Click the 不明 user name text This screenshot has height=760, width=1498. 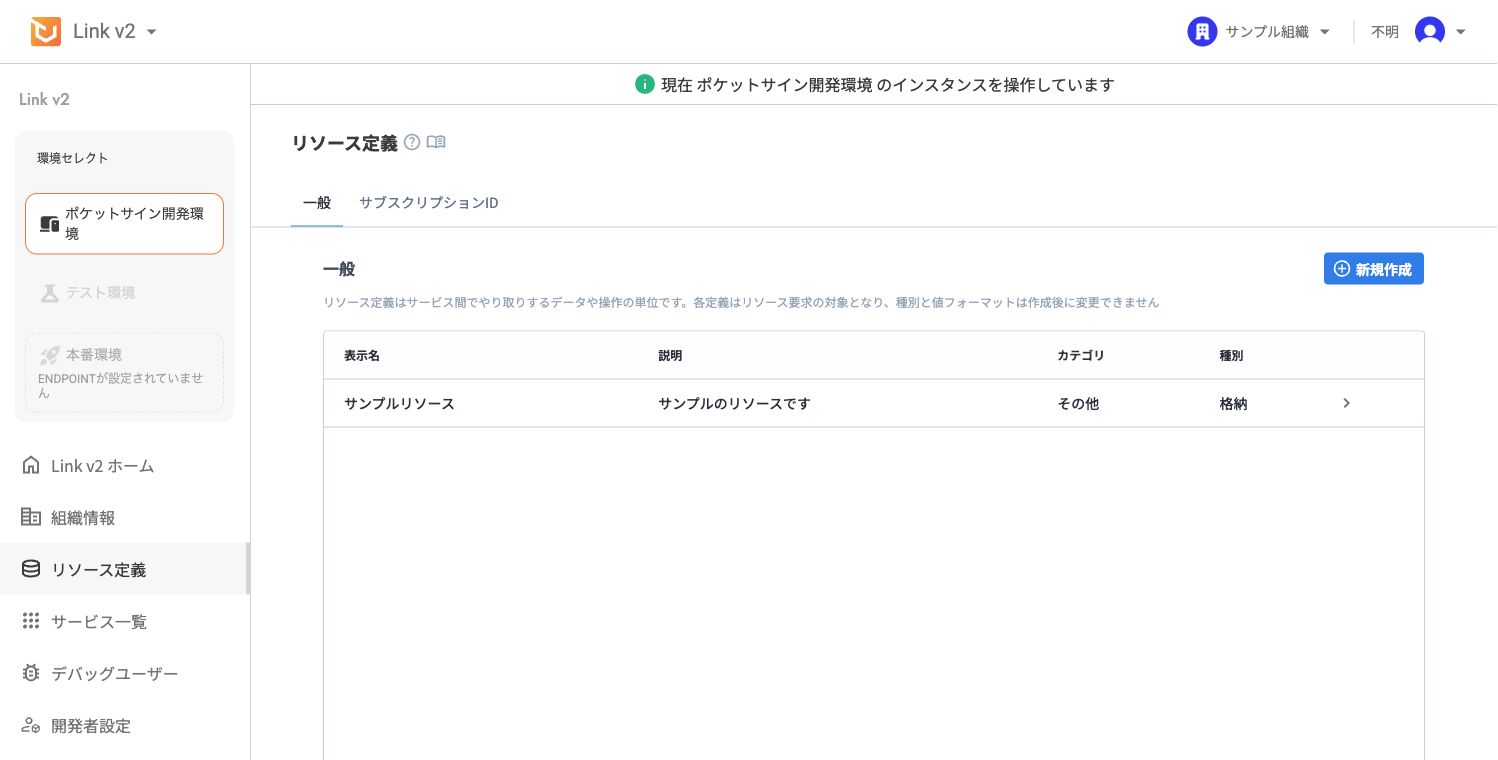click(x=1385, y=32)
